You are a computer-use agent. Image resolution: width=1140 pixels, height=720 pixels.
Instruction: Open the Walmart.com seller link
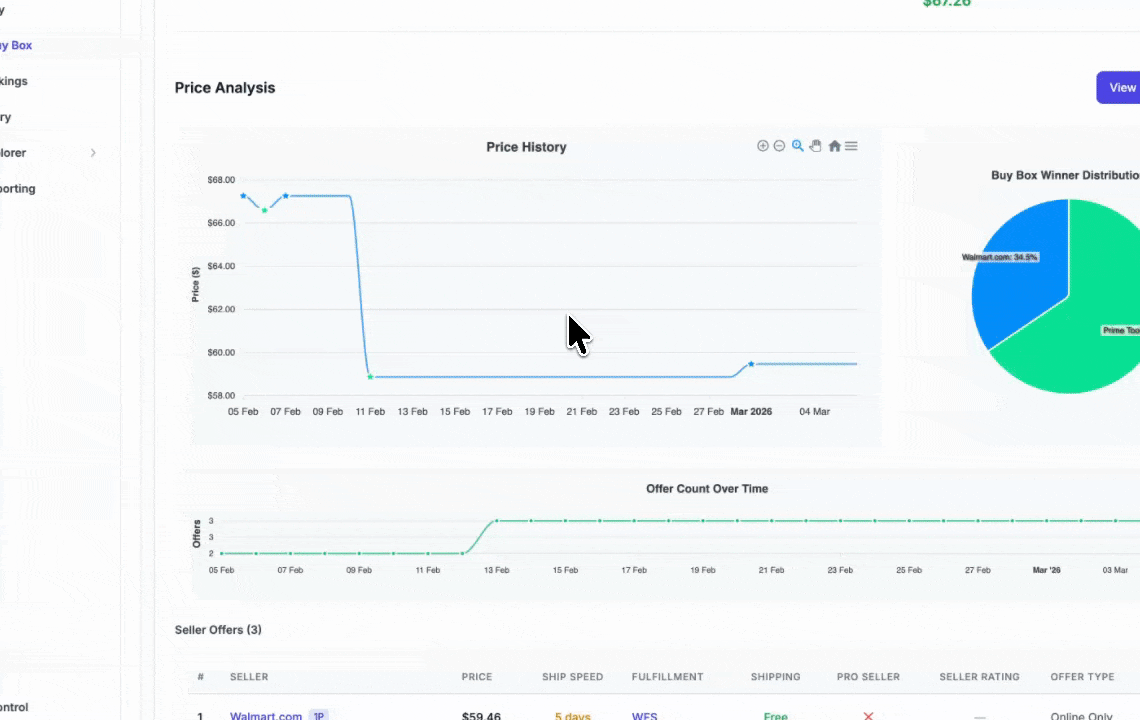(x=265, y=716)
